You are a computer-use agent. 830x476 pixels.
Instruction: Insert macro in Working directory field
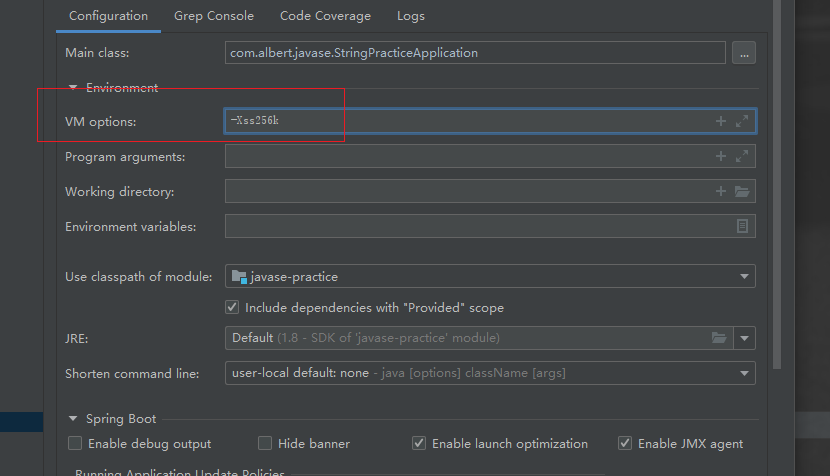pyautogui.click(x=720, y=191)
